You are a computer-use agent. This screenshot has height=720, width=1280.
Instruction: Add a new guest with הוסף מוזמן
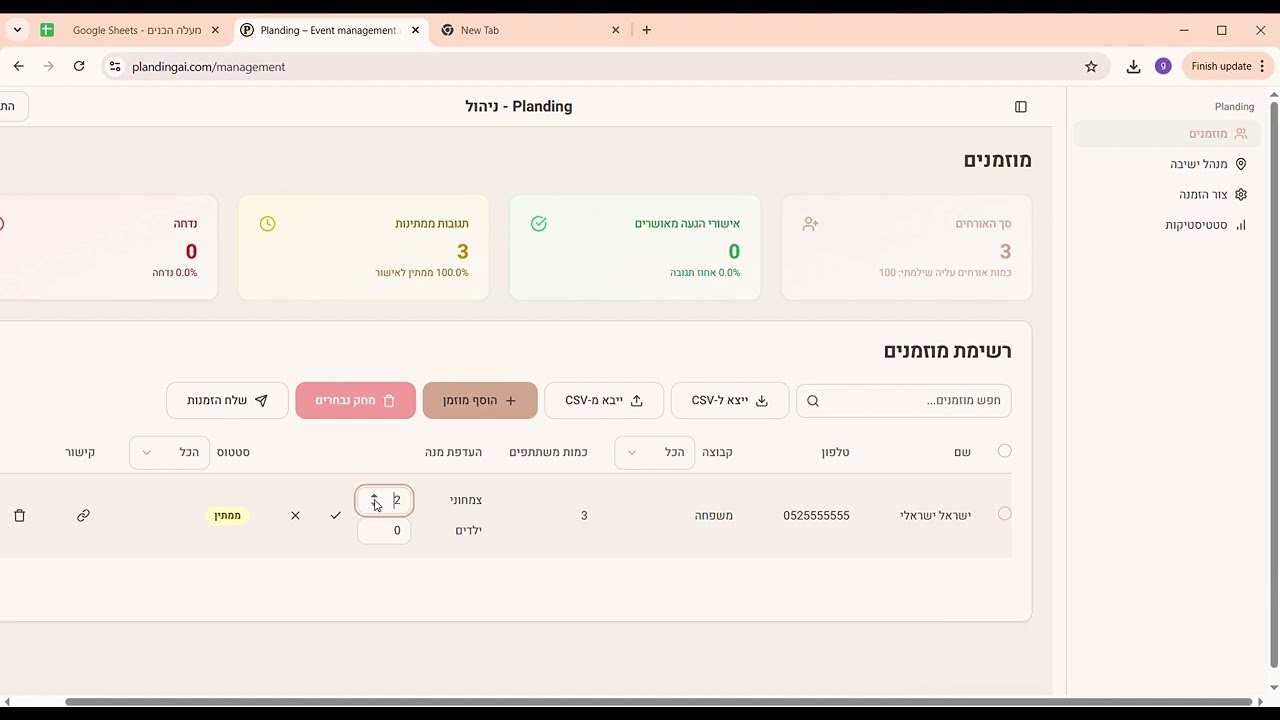tap(480, 401)
